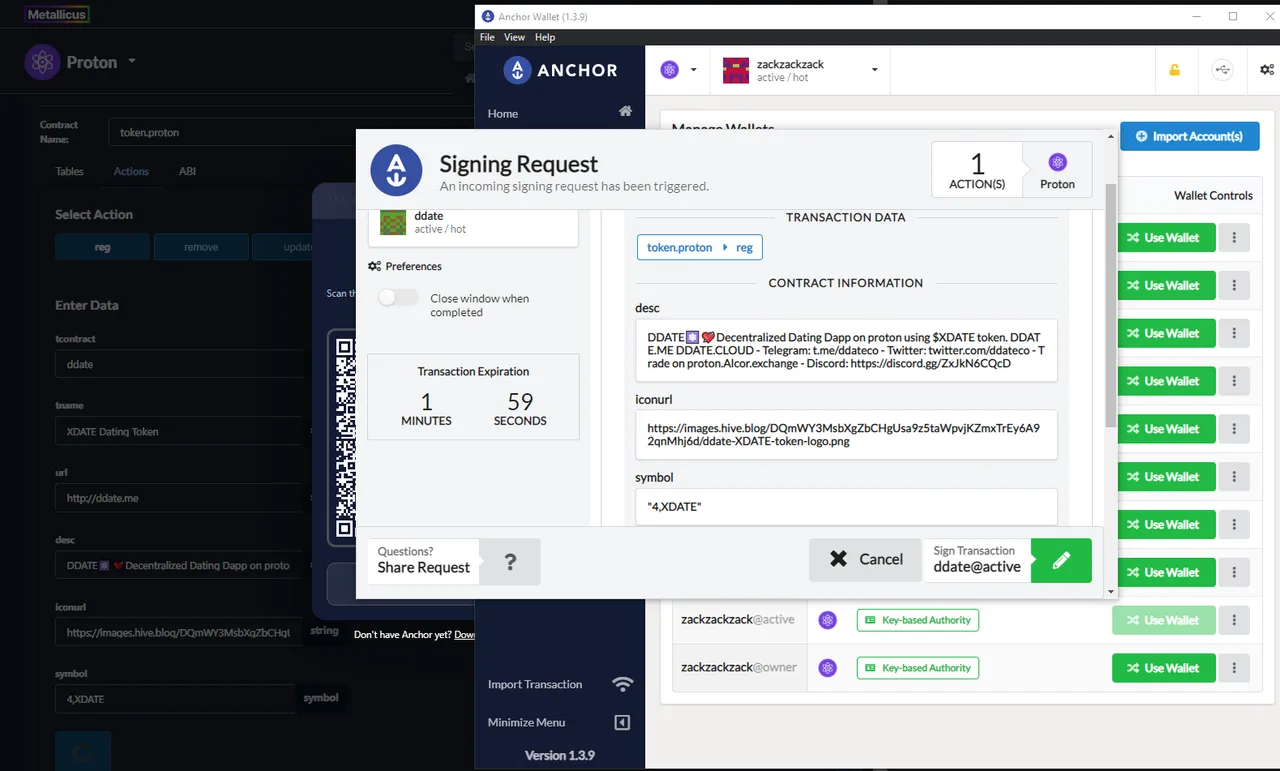Click the orange lock wallet icon
The height and width of the screenshot is (771, 1280).
[1175, 70]
